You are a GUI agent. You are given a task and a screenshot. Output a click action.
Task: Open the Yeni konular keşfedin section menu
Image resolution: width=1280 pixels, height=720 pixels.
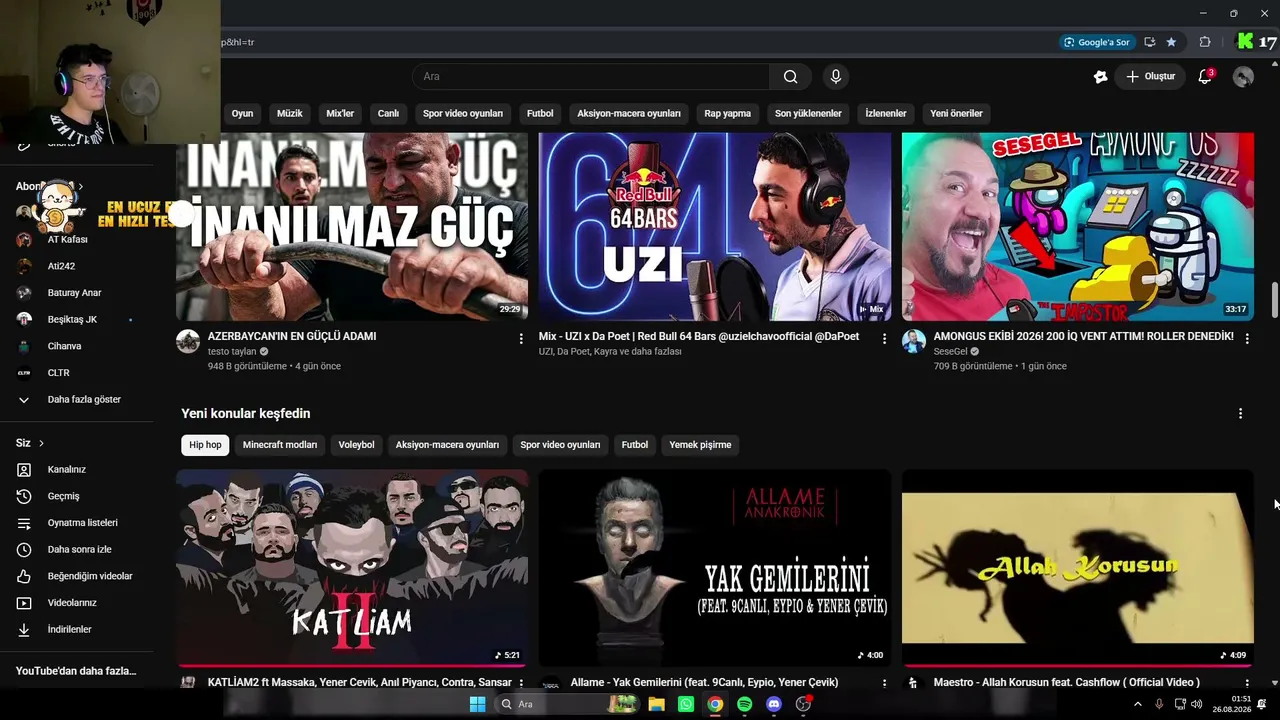click(x=1241, y=414)
